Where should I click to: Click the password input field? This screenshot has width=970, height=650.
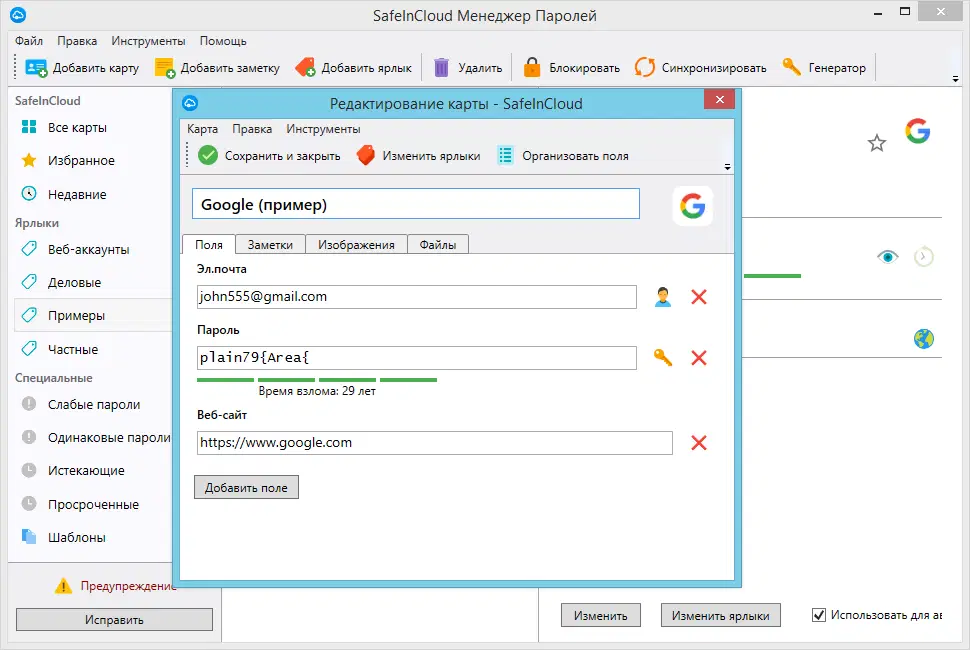tap(416, 357)
